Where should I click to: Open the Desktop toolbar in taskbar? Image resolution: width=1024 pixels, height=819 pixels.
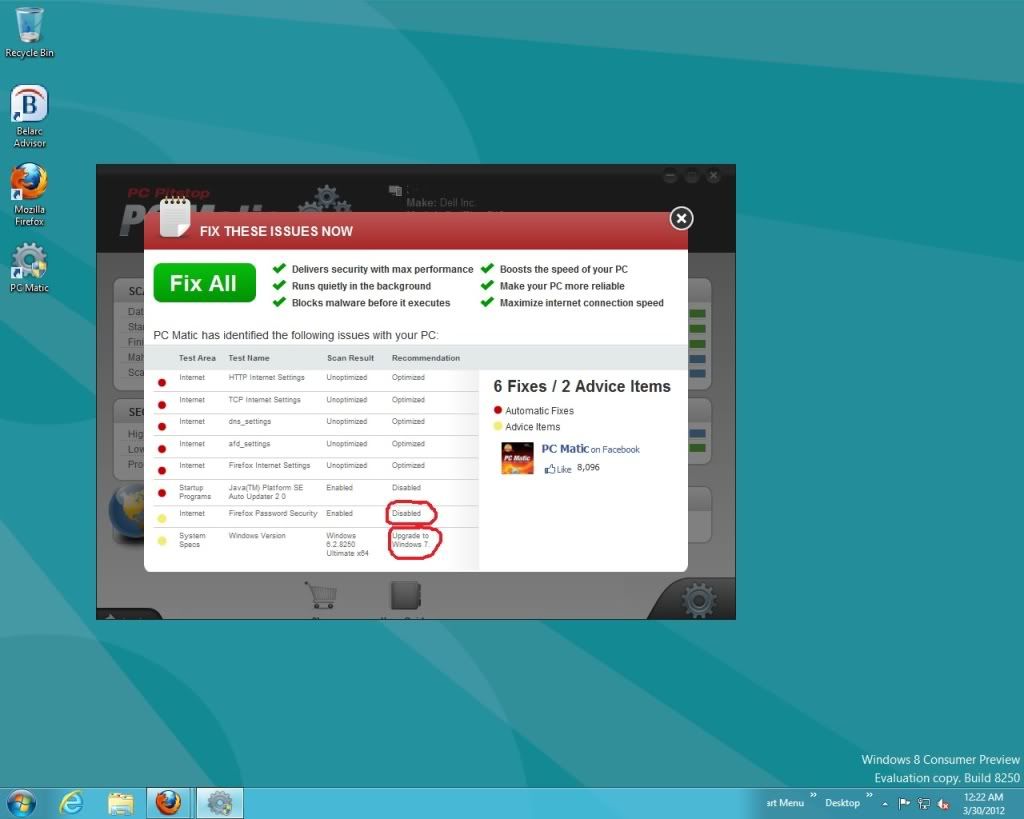point(842,803)
